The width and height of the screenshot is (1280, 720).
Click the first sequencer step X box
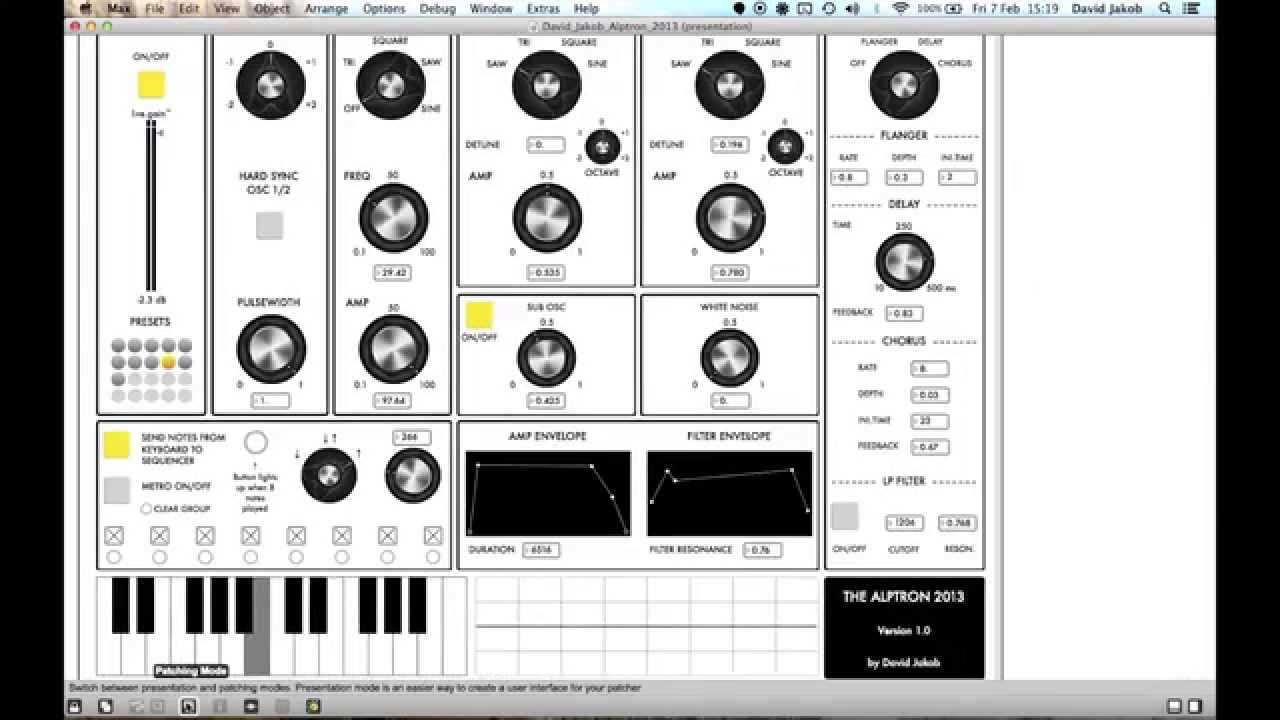113,536
